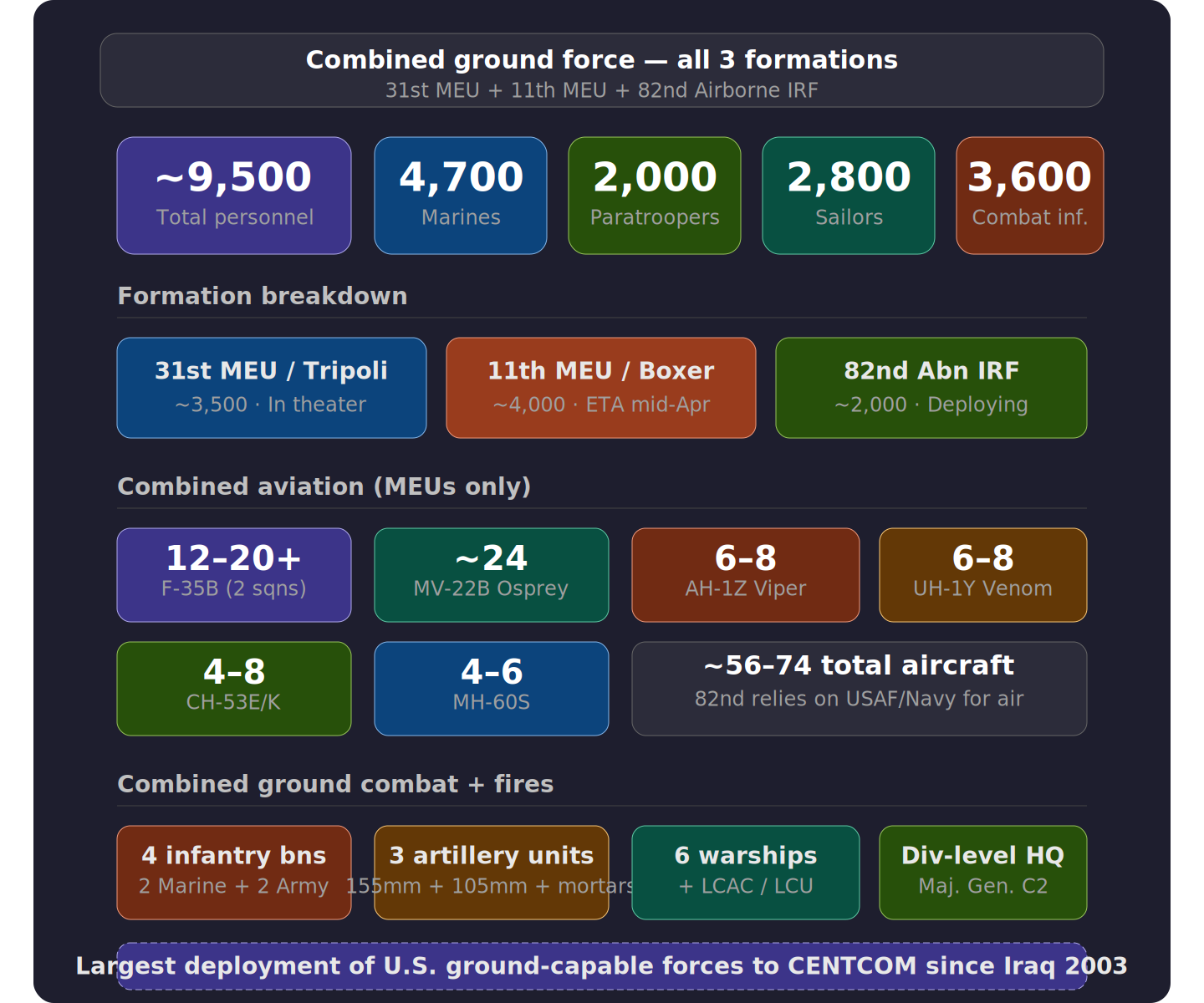The image size is (1204, 1003).
Task: Click the F-35B (2 sqns) aircraft tile
Action: [234, 575]
